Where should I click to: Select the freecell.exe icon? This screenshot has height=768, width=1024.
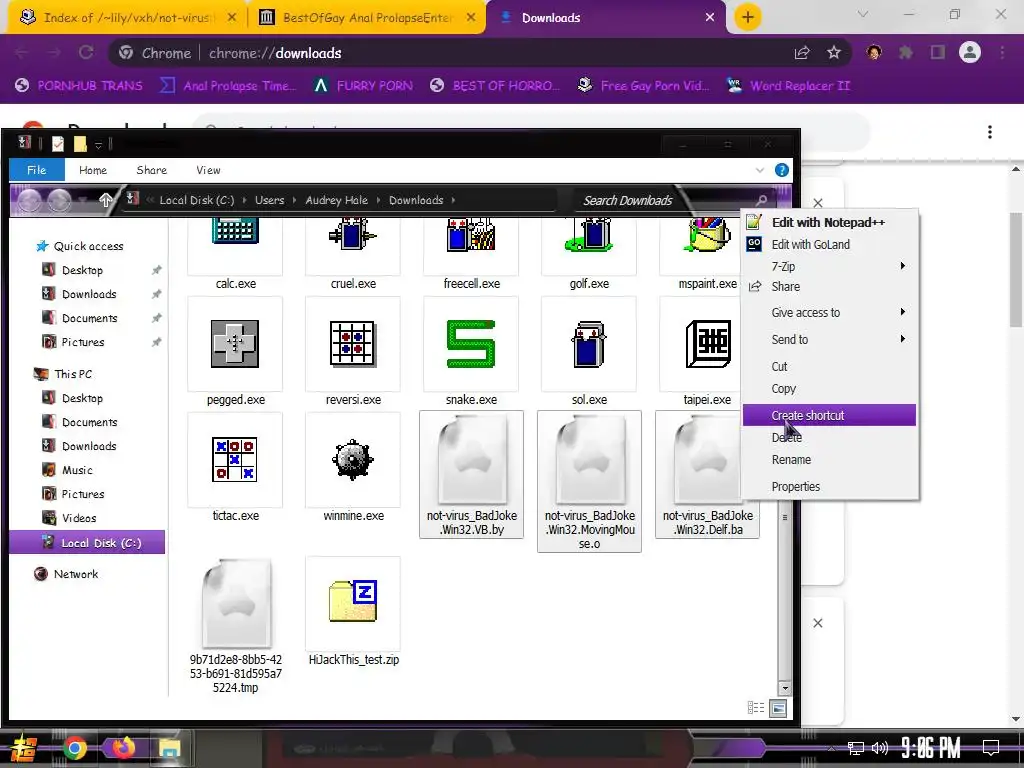pyautogui.click(x=471, y=235)
